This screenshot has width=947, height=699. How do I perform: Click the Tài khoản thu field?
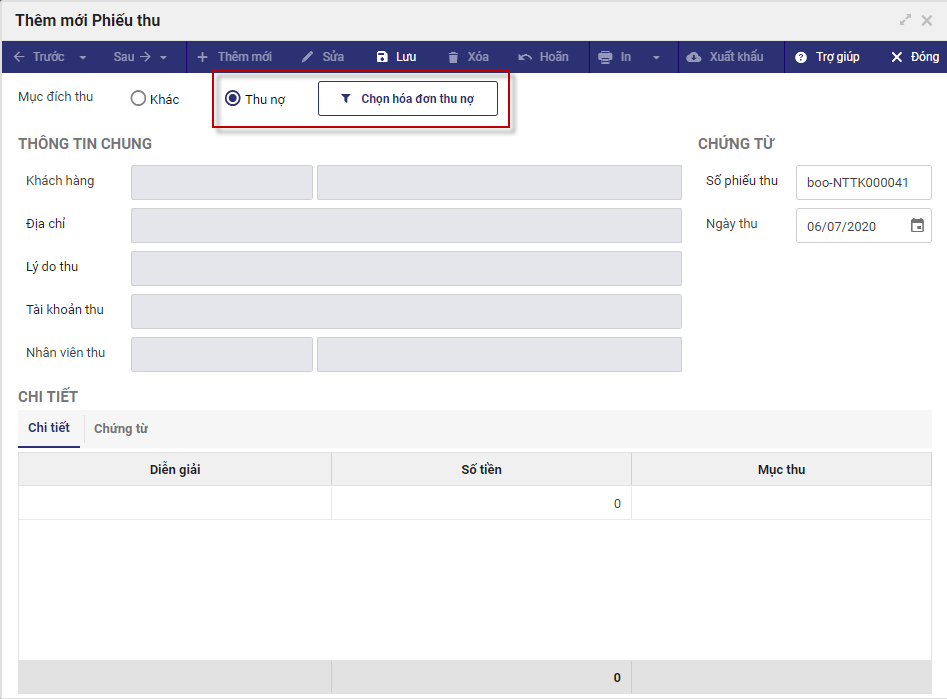click(406, 311)
